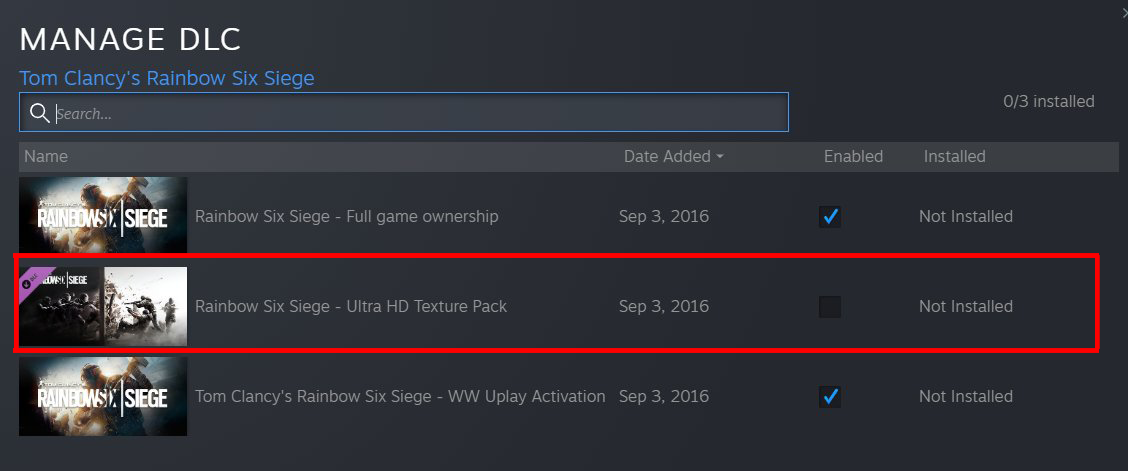Toggle the Date Added sort arrow
The image size is (1128, 471).
click(x=720, y=157)
